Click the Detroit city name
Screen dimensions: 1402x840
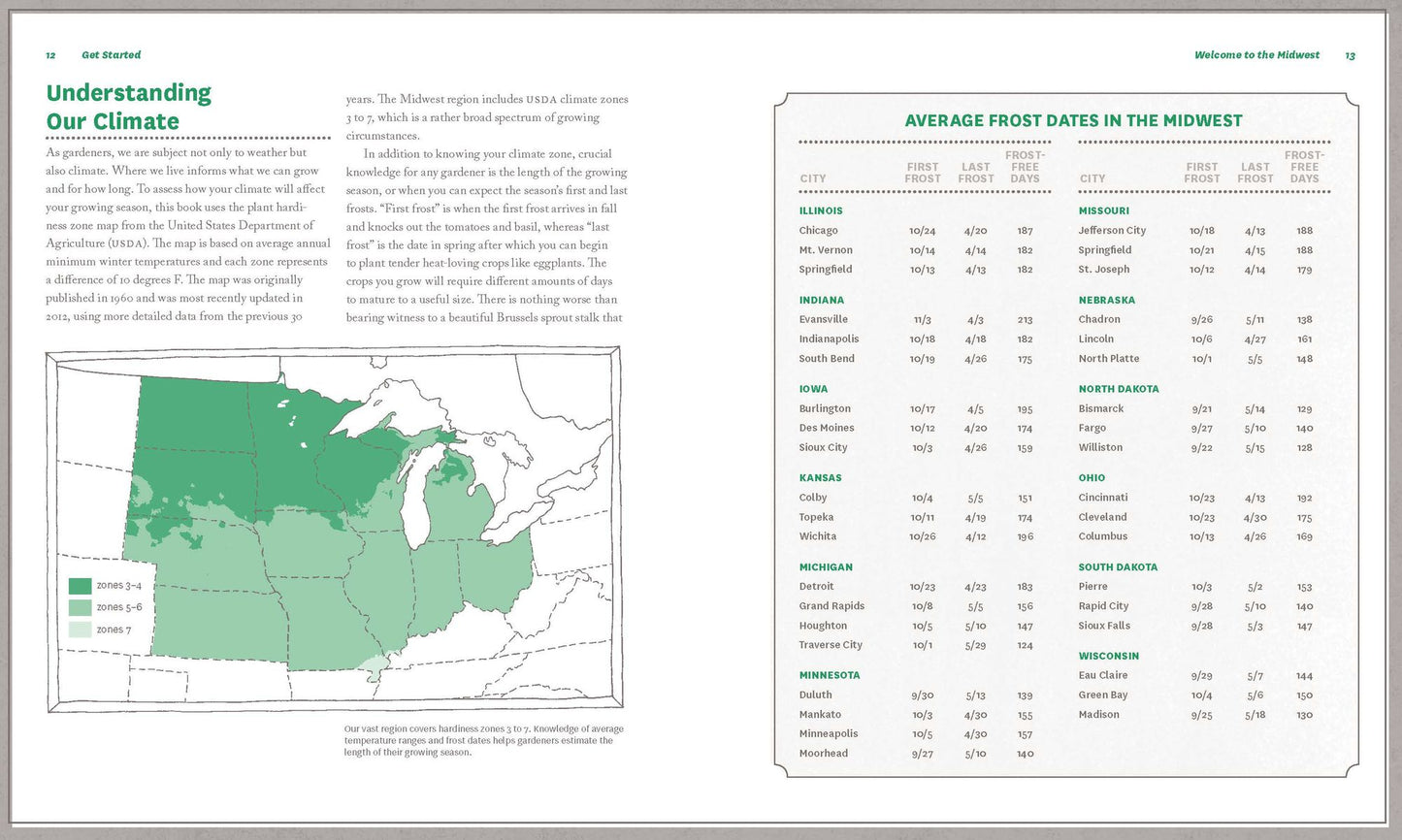[816, 587]
